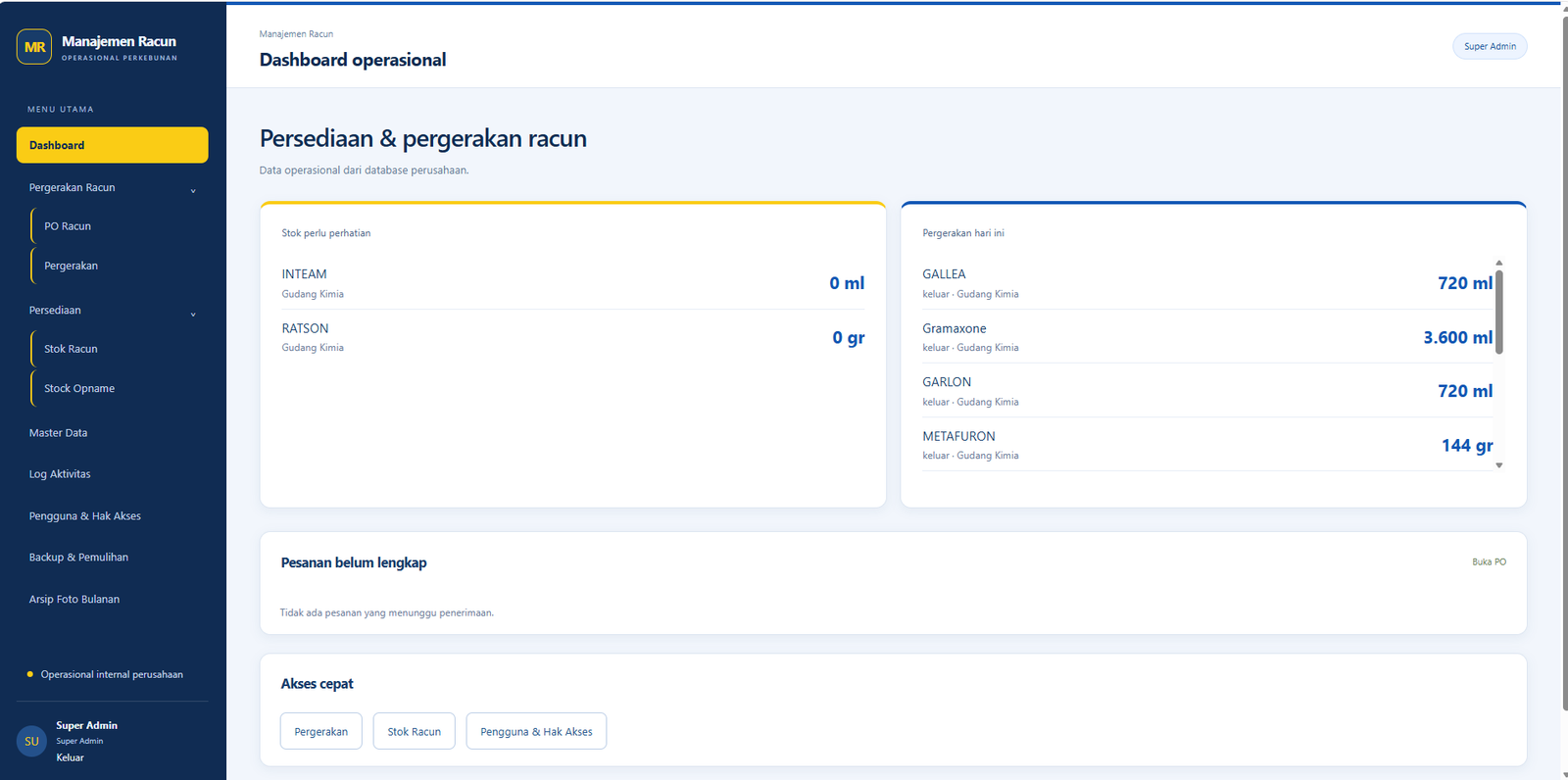Click the 3.600 ml value
Viewport: 1568px width, 780px height.
click(1457, 337)
